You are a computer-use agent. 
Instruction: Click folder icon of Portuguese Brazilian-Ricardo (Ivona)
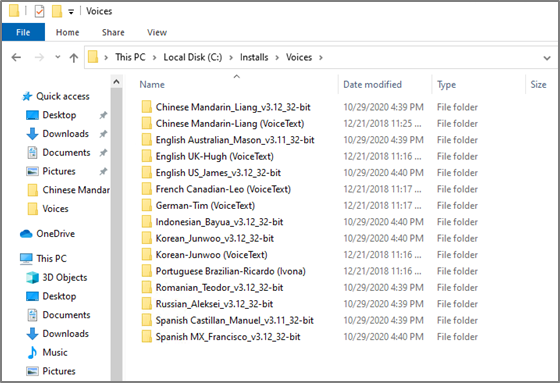point(146,271)
